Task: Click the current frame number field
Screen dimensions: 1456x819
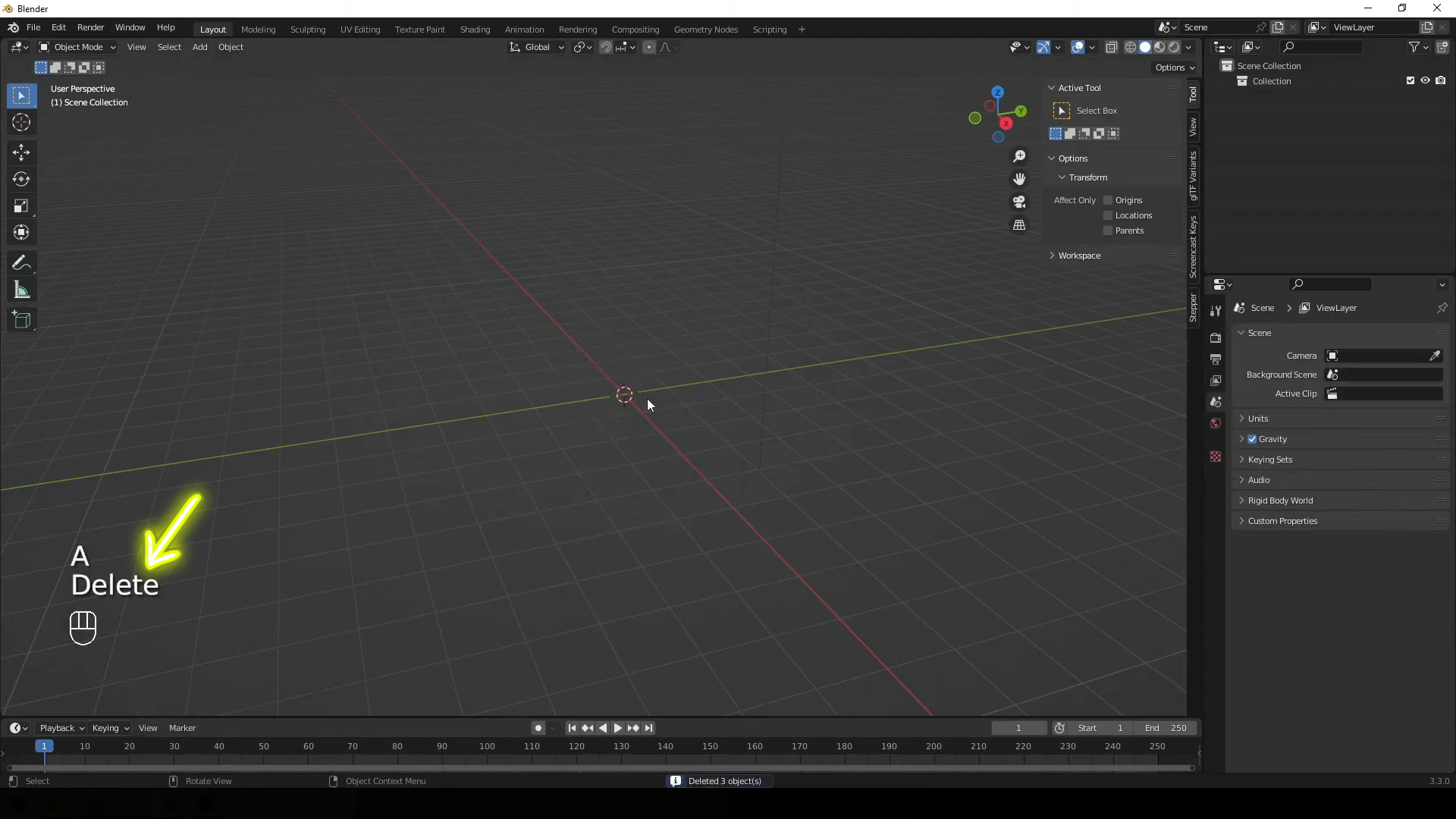Action: click(x=1018, y=728)
